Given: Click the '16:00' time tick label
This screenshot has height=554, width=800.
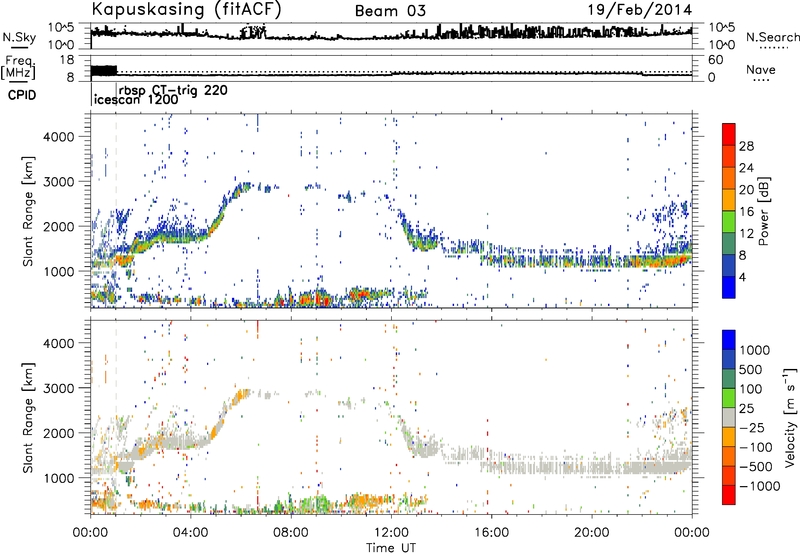Looking at the screenshot, I should [491, 533].
